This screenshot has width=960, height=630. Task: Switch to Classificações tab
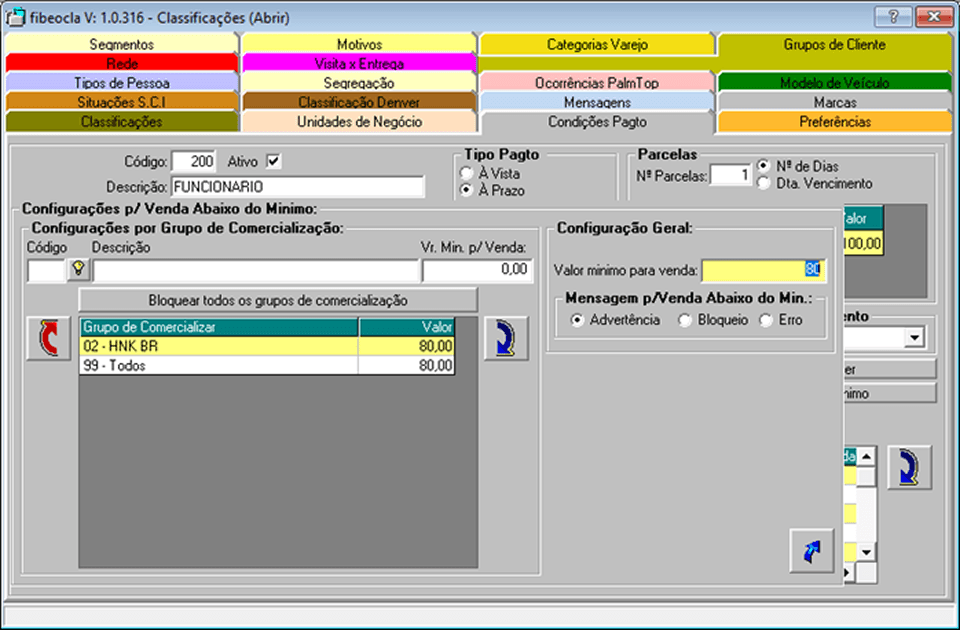click(x=121, y=122)
